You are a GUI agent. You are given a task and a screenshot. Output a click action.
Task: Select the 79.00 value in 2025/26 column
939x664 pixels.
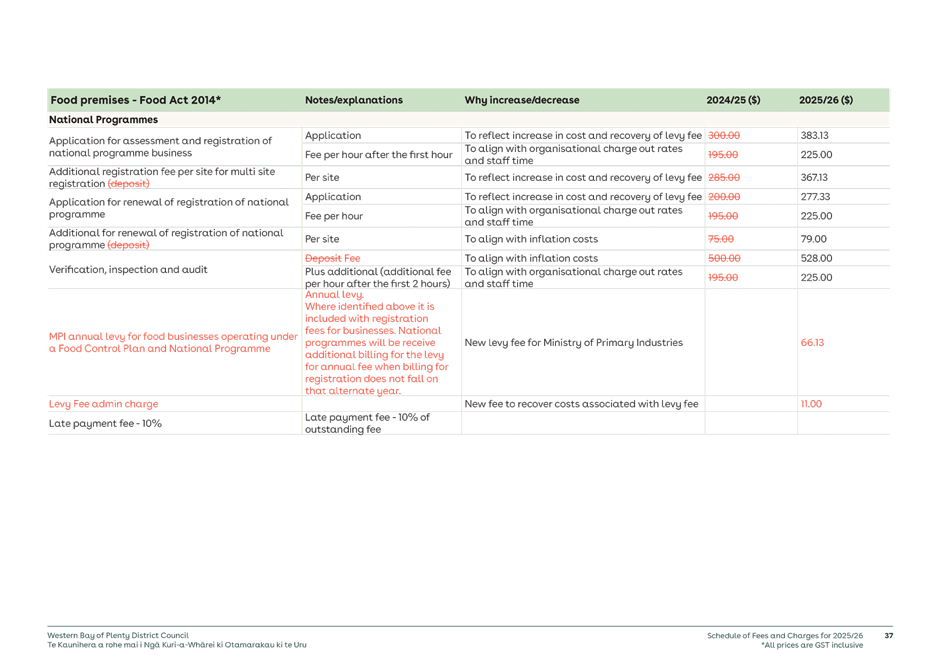pos(812,240)
